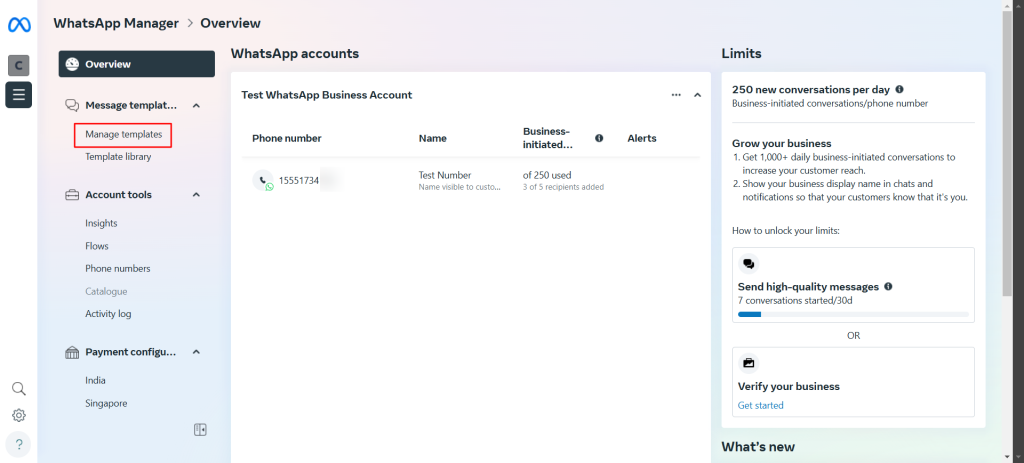Viewport: 1024px width, 463px height.
Task: Select Singapore payment configuration
Action: click(x=106, y=404)
